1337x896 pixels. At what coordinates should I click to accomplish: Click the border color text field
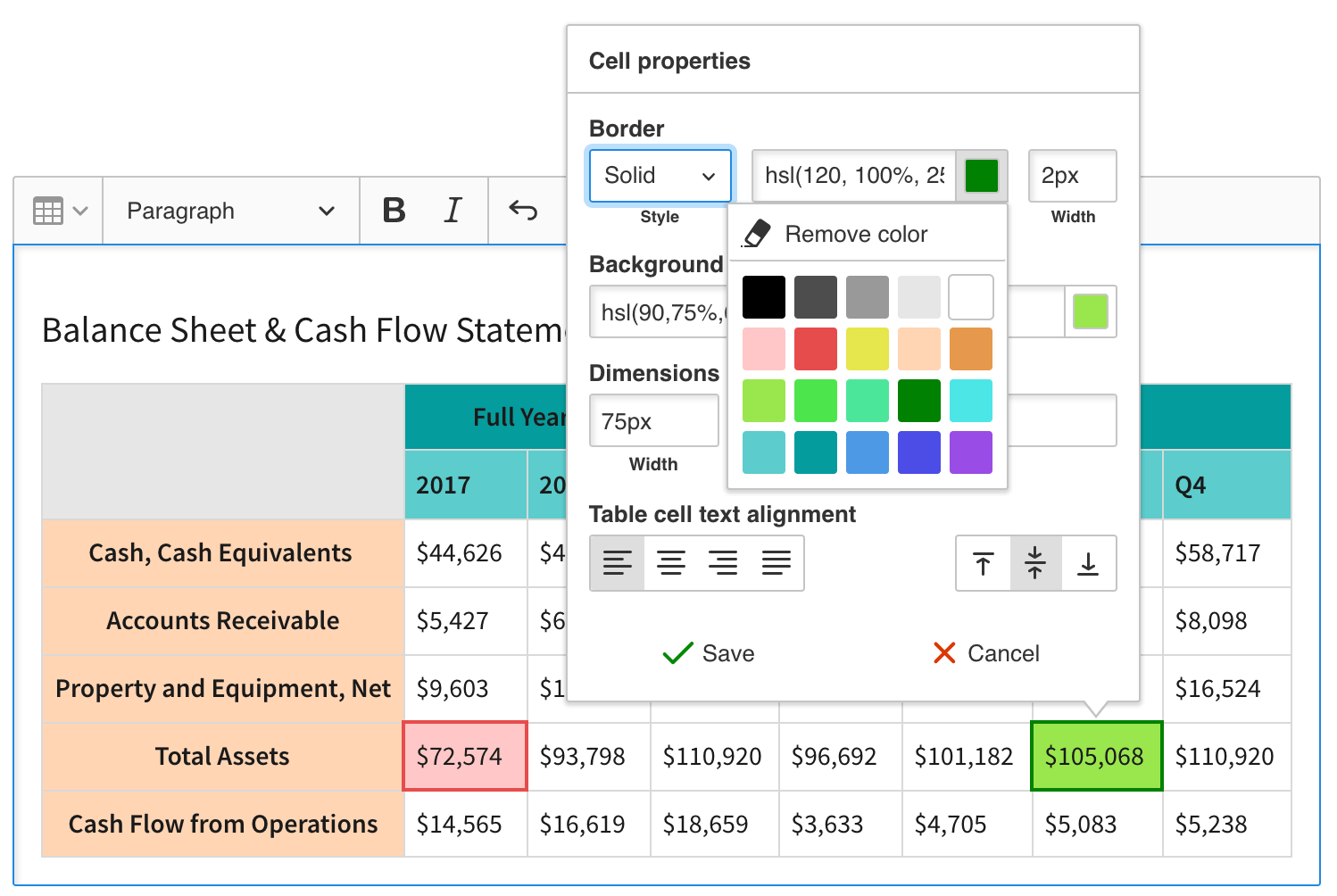854,176
